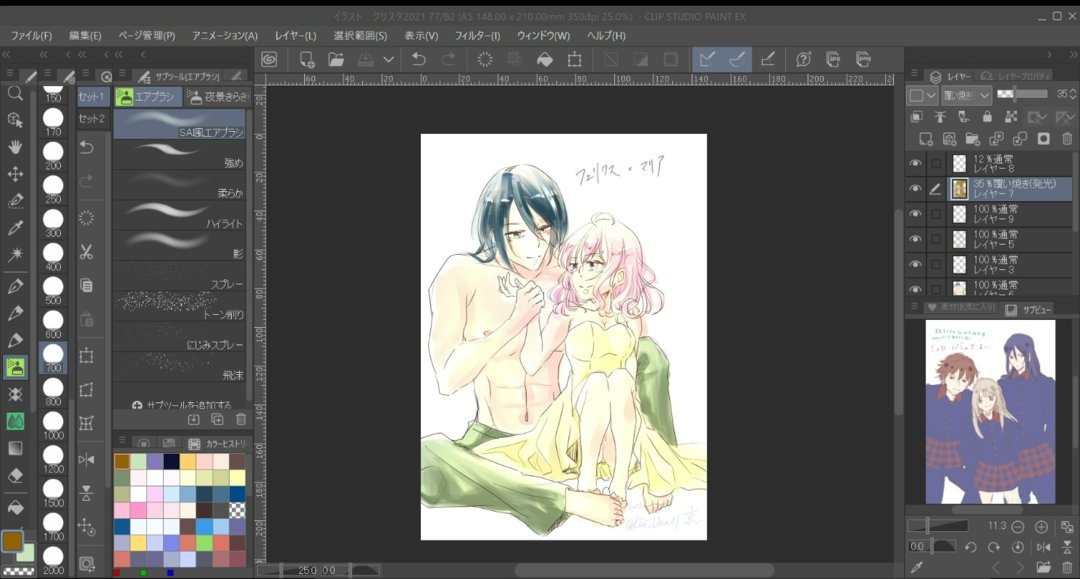1080x579 pixels.
Task: Open the color history panel menu
Action: [x=123, y=441]
